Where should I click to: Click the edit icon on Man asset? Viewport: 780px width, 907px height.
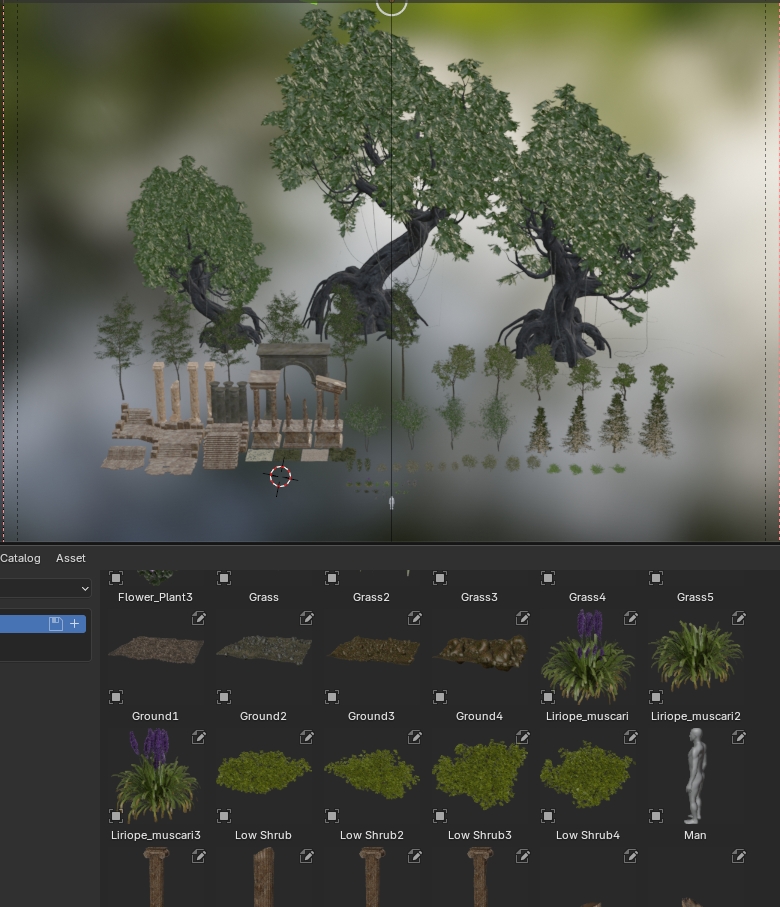coord(739,737)
